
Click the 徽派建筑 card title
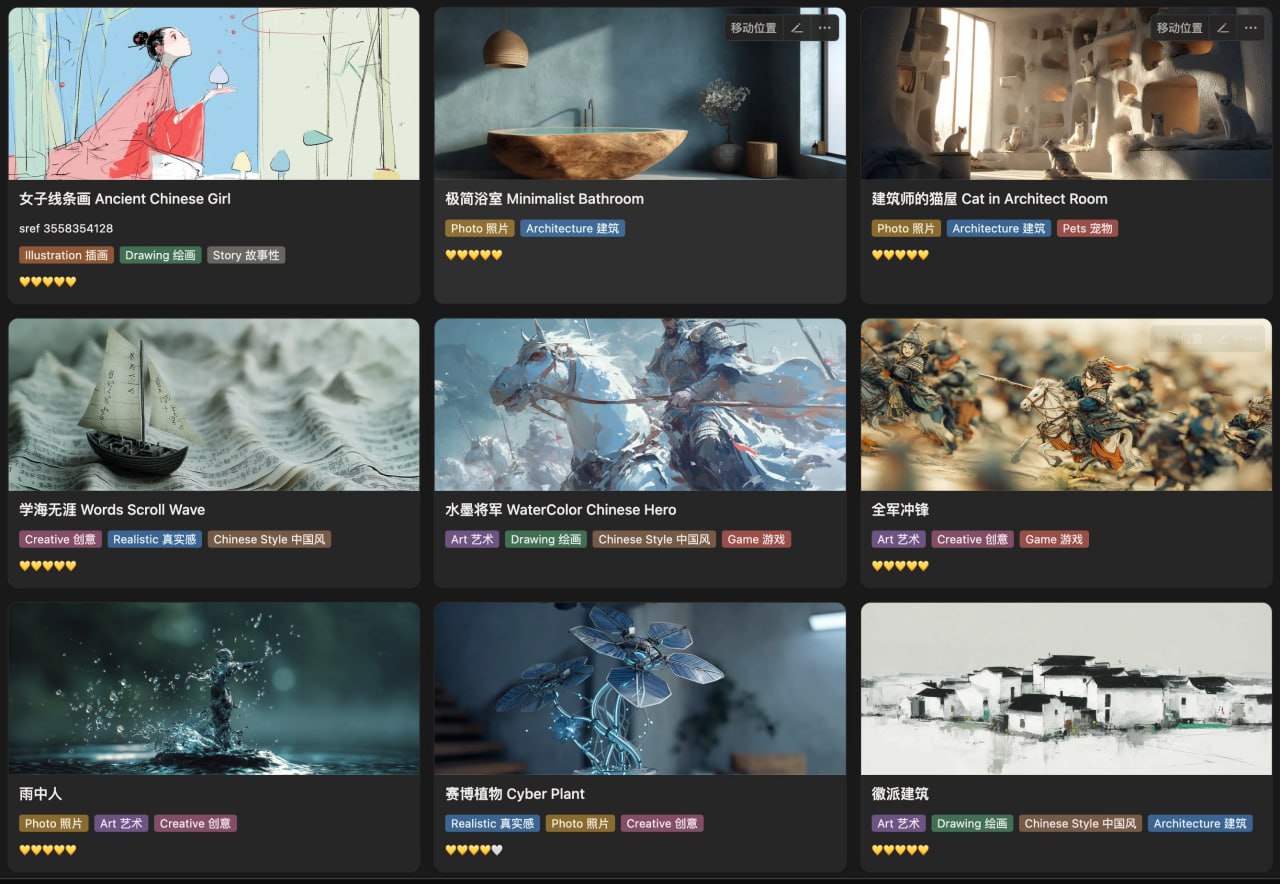(x=900, y=794)
